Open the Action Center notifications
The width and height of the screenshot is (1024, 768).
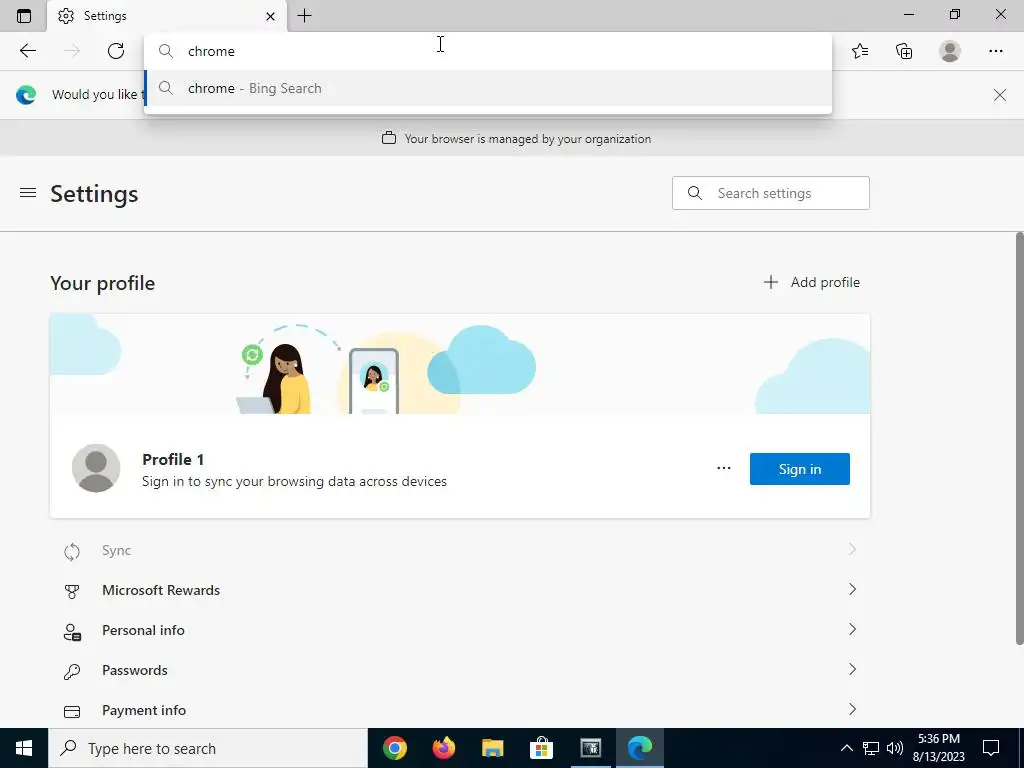(x=991, y=748)
